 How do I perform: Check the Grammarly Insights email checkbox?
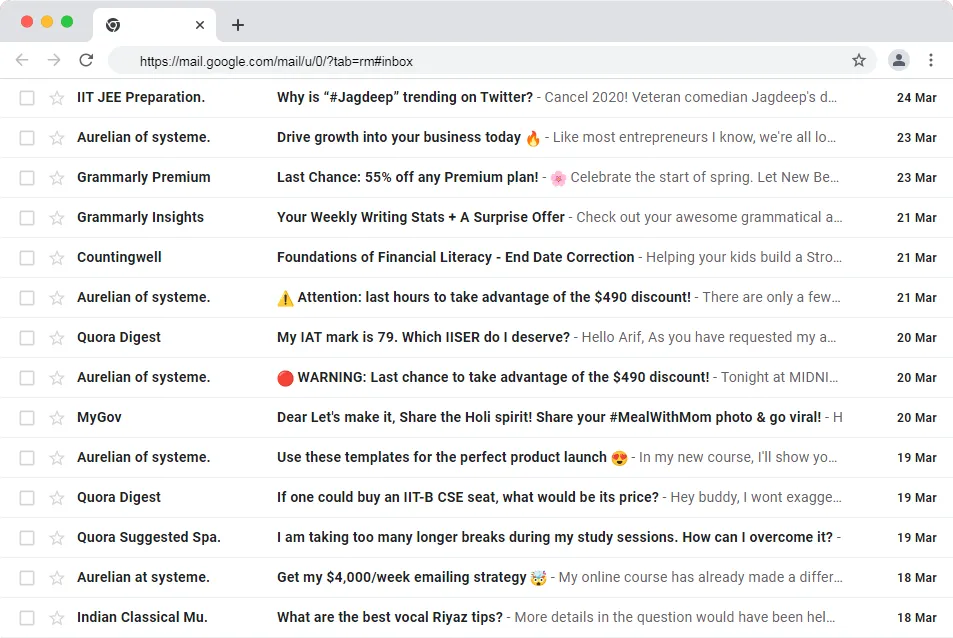[x=27, y=218]
